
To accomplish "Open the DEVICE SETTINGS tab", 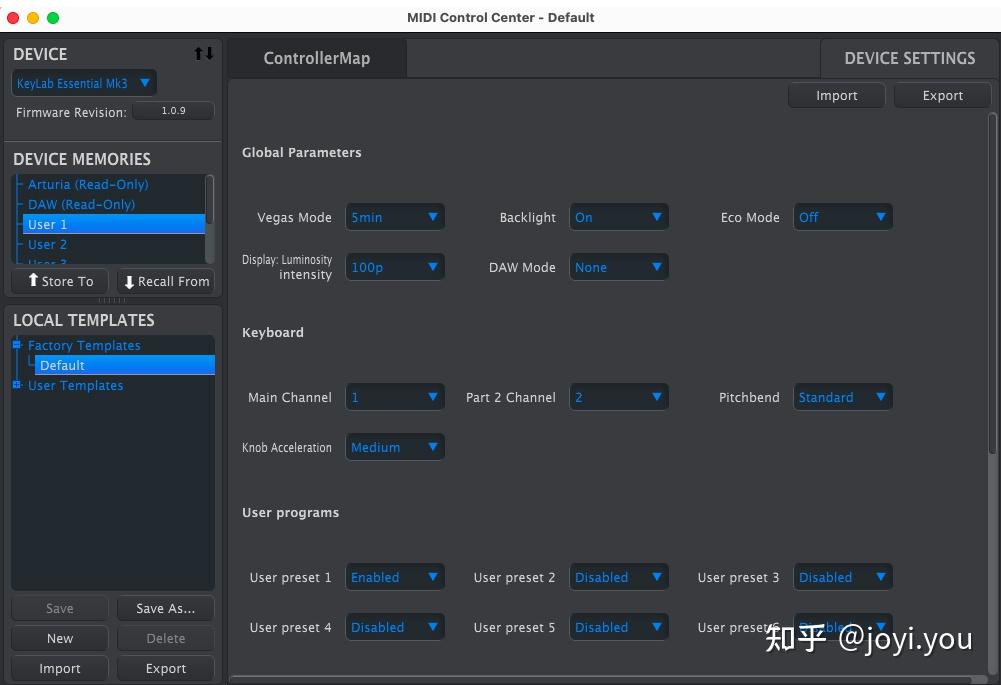I will pyautogui.click(x=909, y=58).
